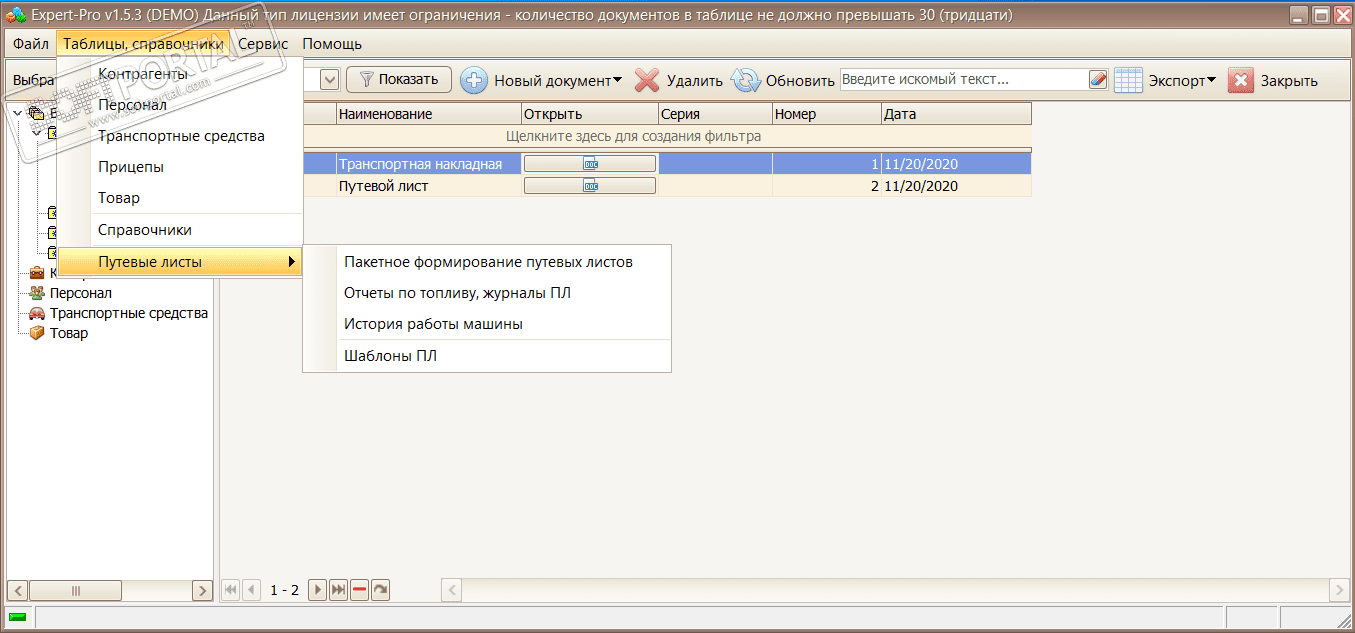The height and width of the screenshot is (633, 1355).
Task: Click the Обновить refresh arrows icon
Action: (746, 81)
